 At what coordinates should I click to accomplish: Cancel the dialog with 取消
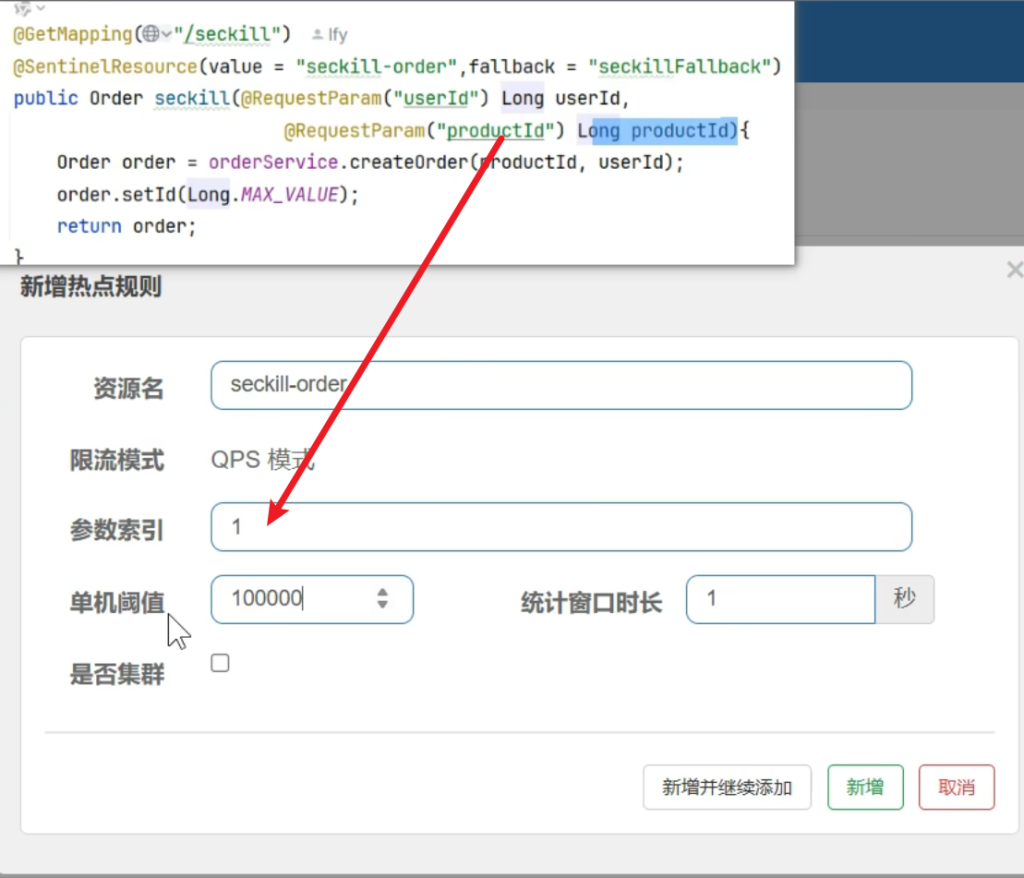956,787
